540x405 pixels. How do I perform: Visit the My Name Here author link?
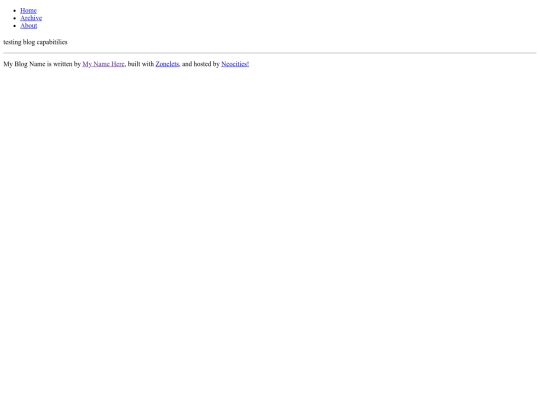coord(103,64)
